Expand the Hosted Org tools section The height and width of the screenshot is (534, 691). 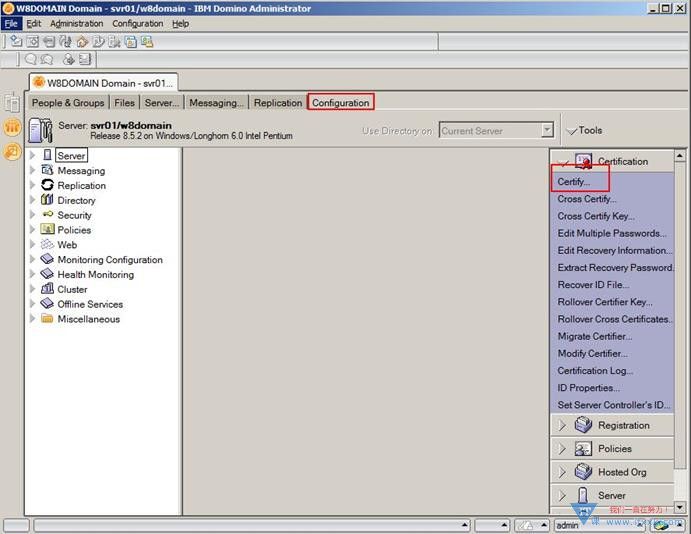click(562, 472)
